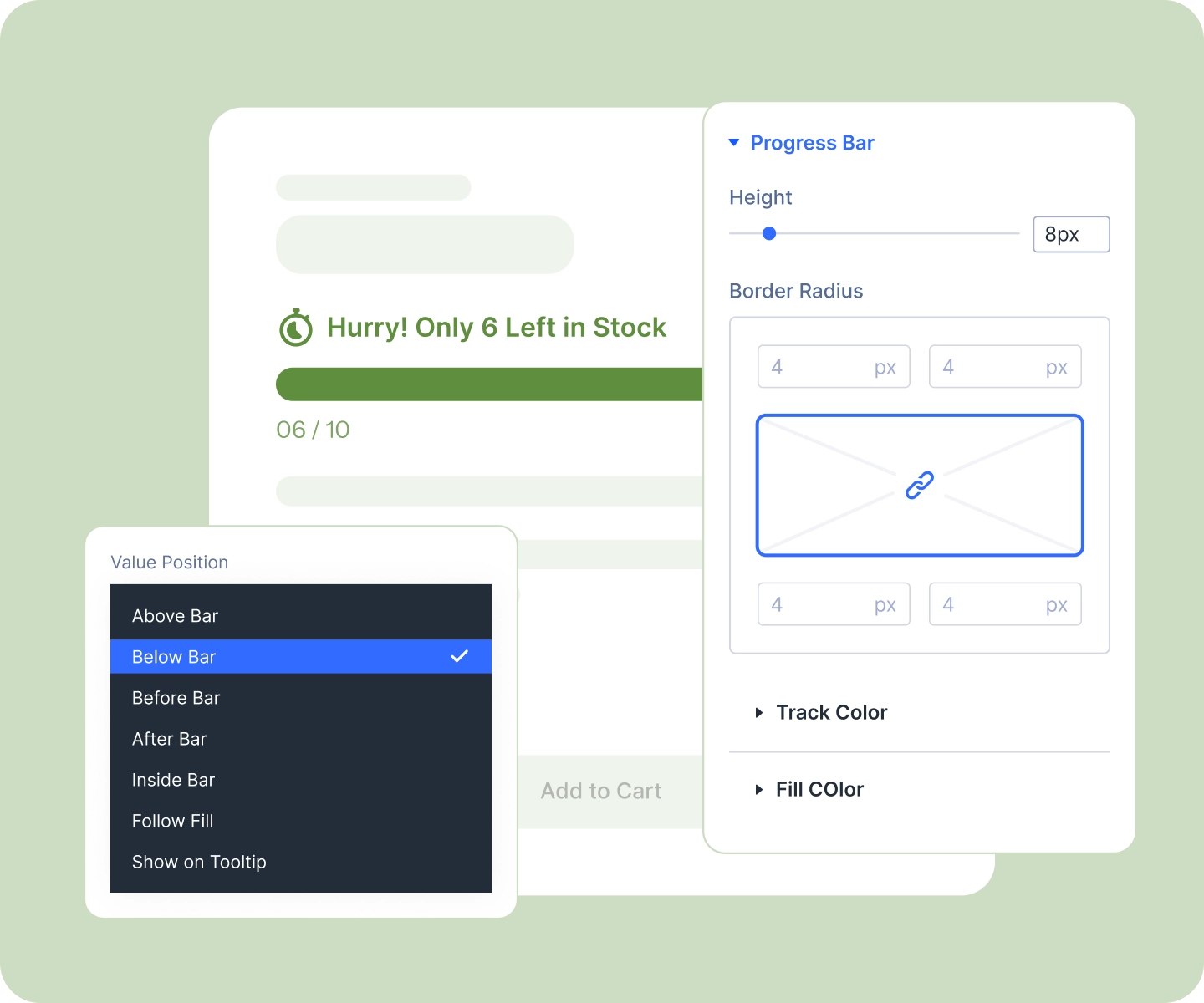This screenshot has width=1204, height=1003.
Task: Click the bottom-left border radius field
Action: click(834, 604)
